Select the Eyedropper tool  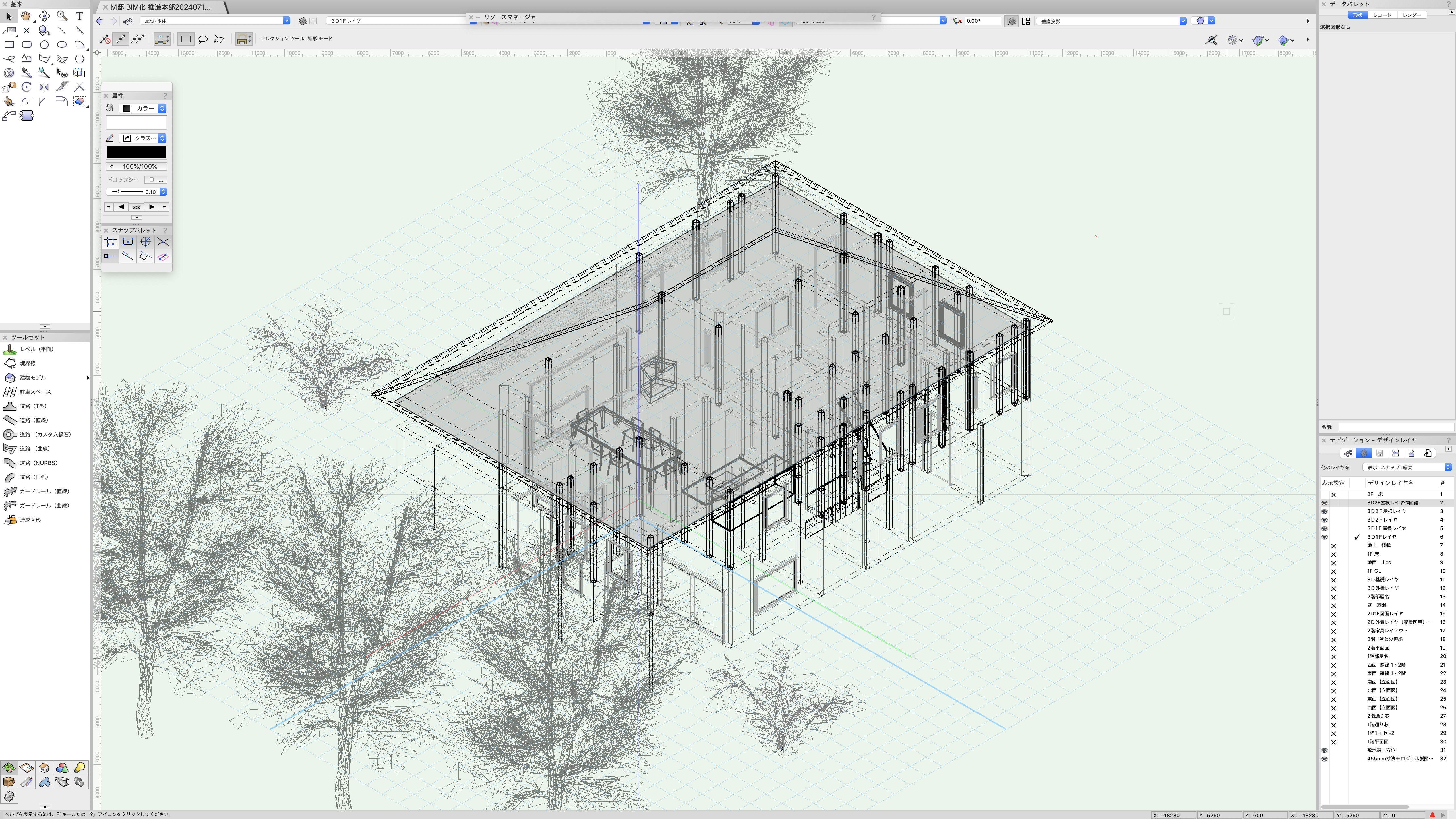26,73
